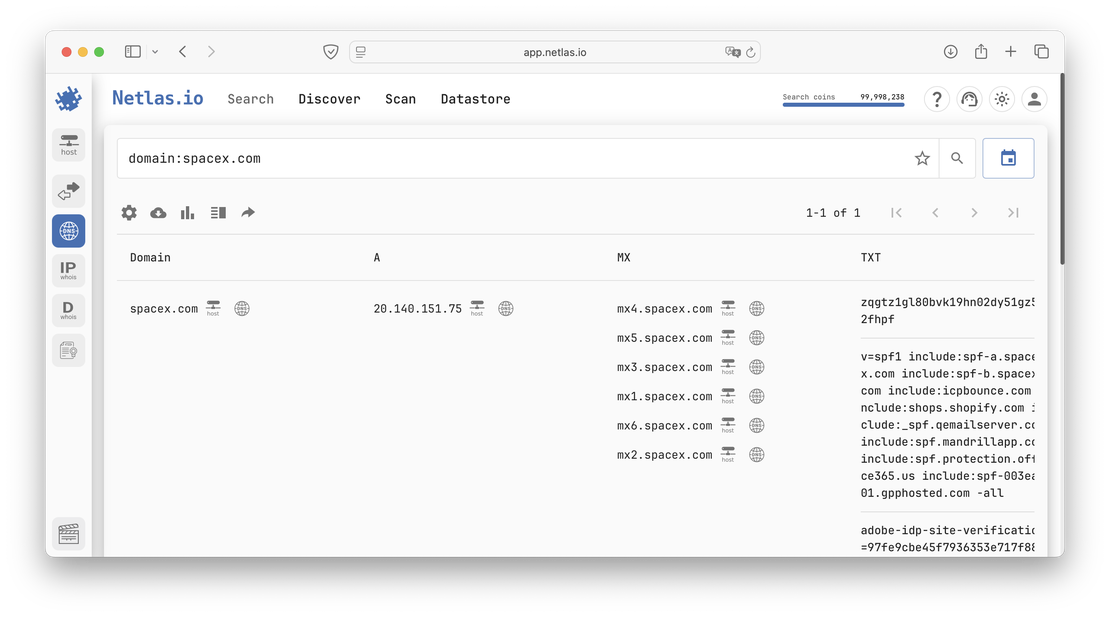
Task: Download results using the cloud icon
Action: click(x=158, y=212)
